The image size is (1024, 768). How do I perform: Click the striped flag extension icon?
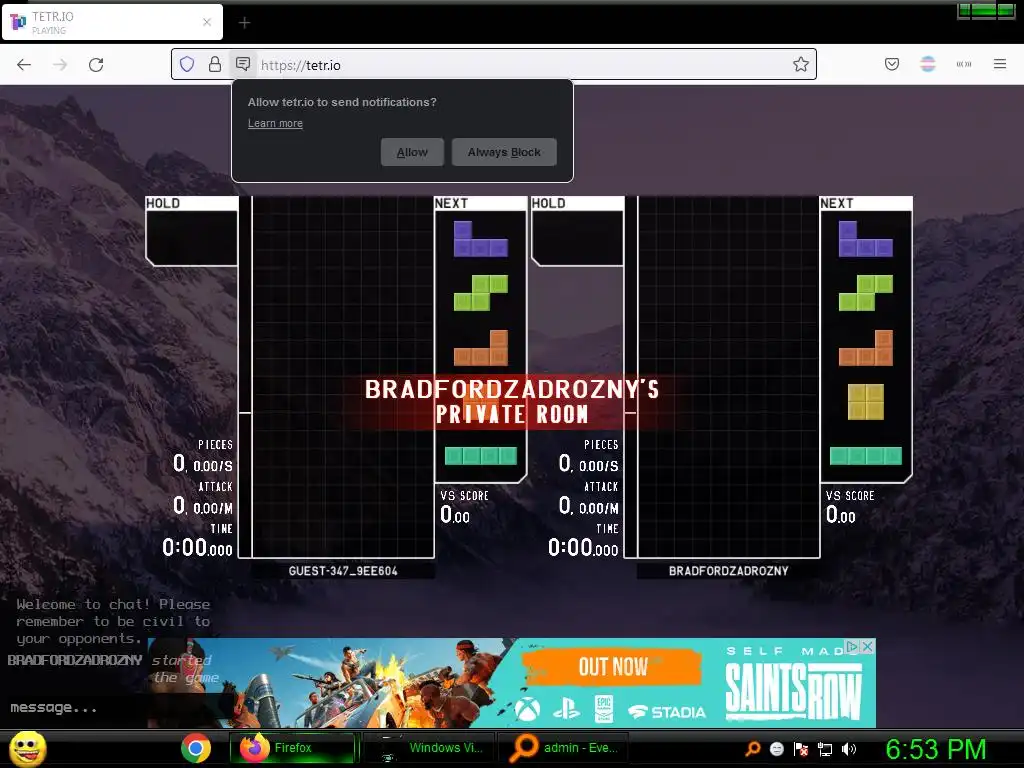point(928,64)
